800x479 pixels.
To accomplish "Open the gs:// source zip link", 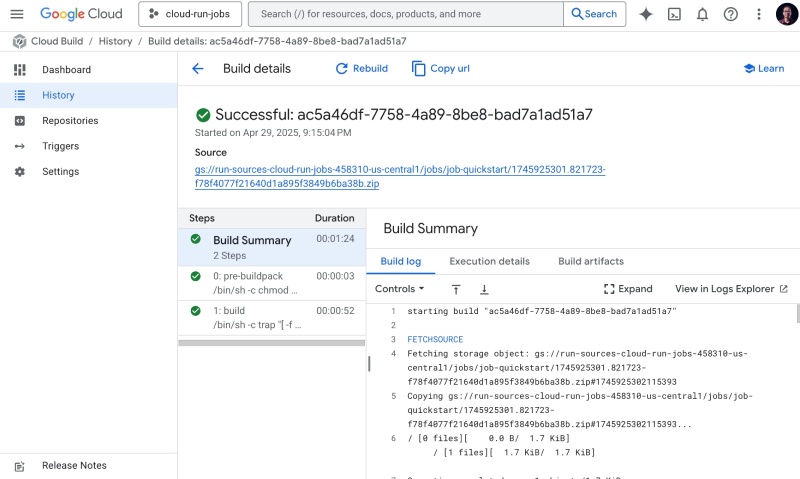I will click(x=400, y=177).
